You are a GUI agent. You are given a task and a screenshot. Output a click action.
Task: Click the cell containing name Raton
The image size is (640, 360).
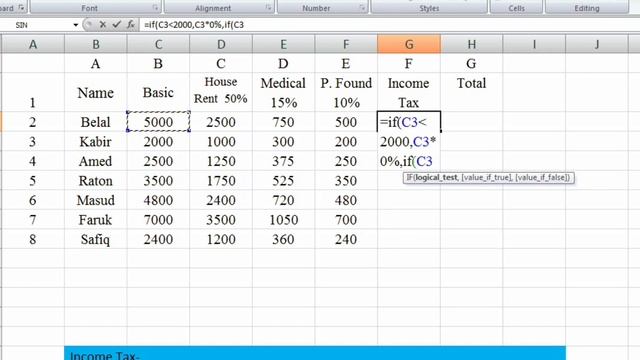(96, 180)
